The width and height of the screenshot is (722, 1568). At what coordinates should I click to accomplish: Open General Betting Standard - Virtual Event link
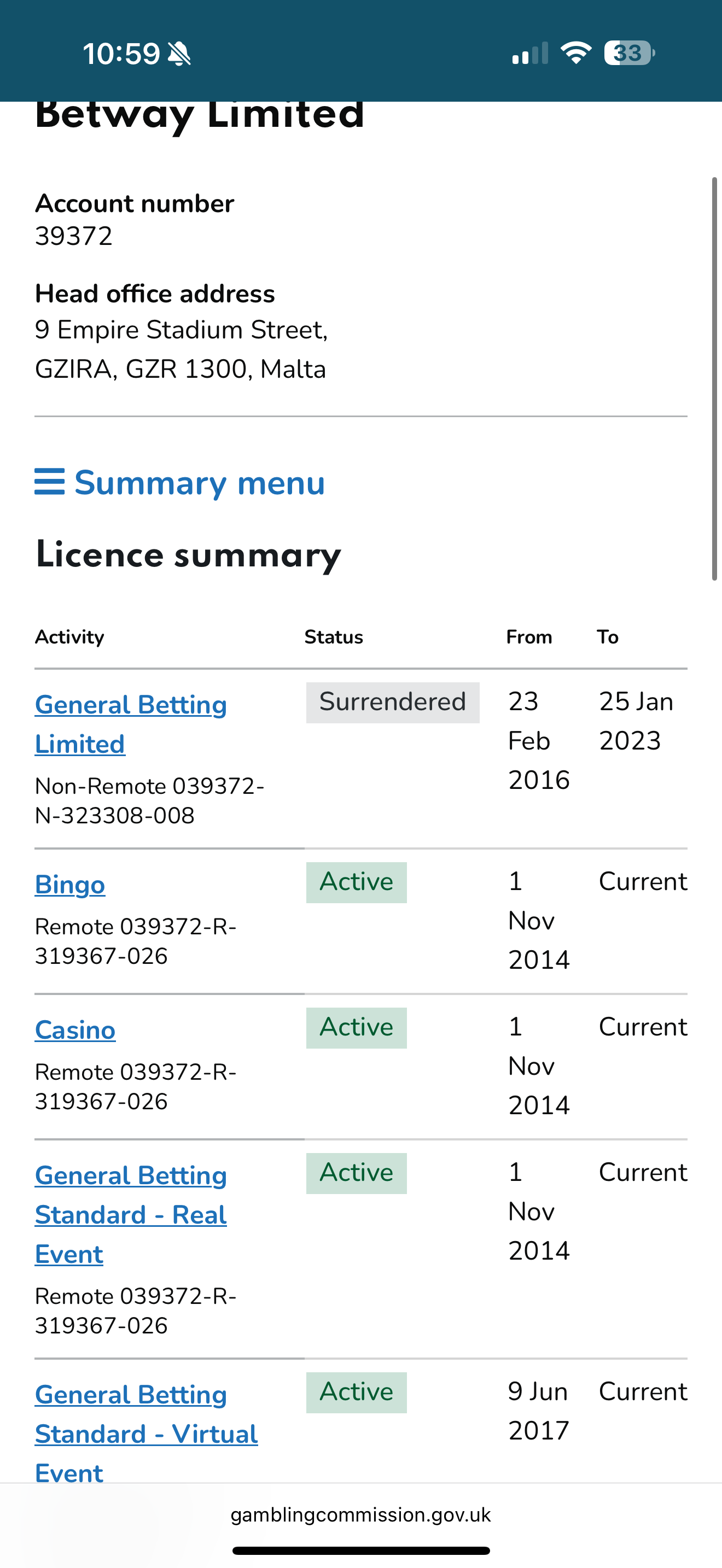click(x=146, y=1434)
